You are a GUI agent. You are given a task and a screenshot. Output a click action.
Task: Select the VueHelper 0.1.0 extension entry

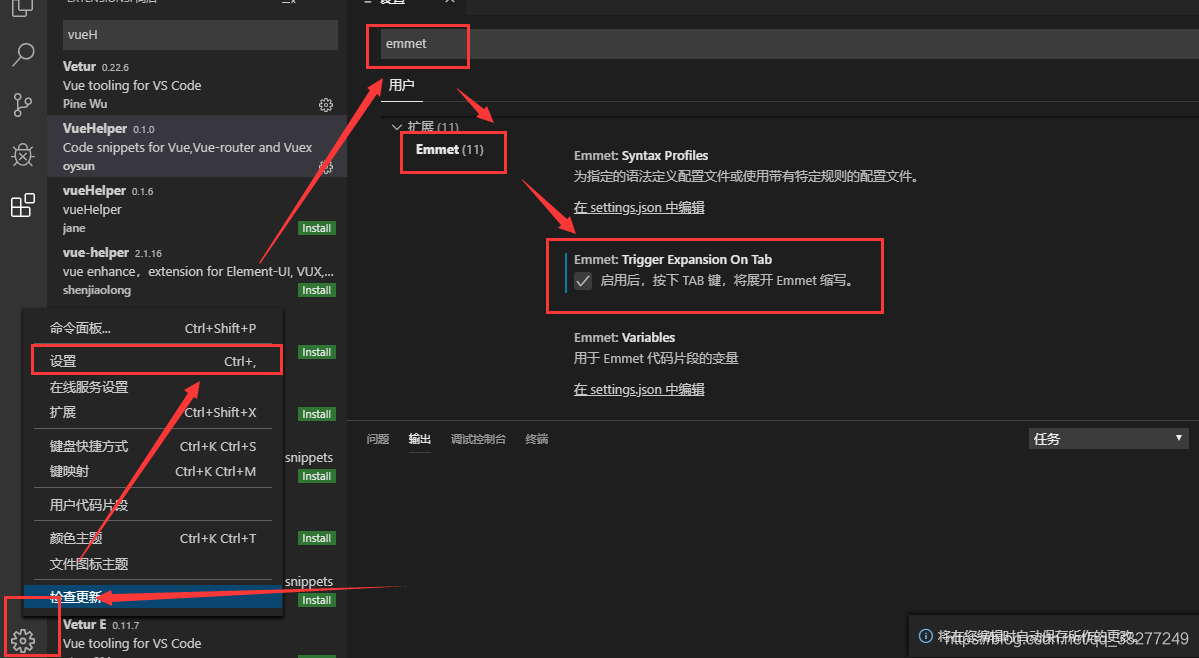tap(197, 147)
